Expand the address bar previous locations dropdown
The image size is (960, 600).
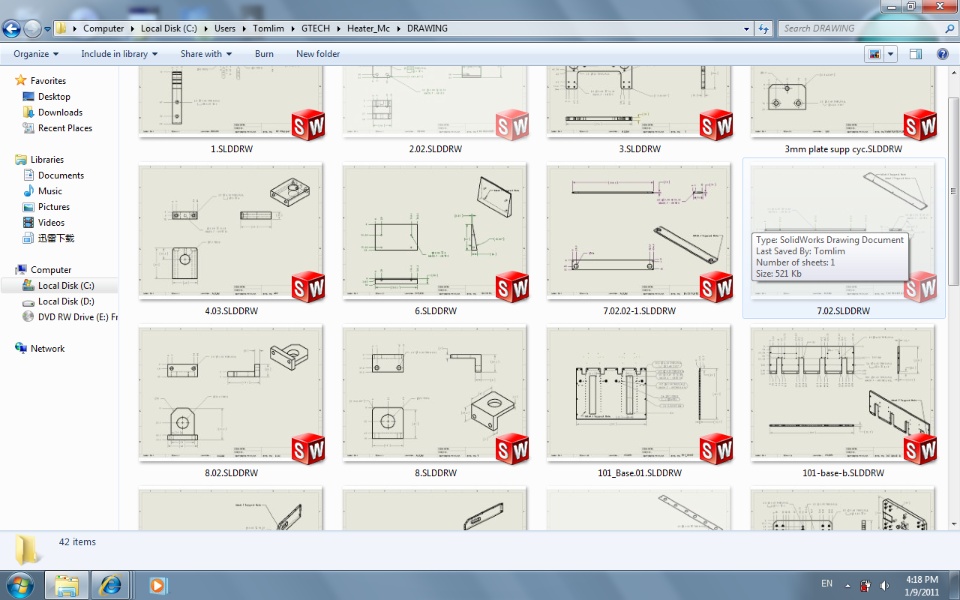(x=746, y=28)
